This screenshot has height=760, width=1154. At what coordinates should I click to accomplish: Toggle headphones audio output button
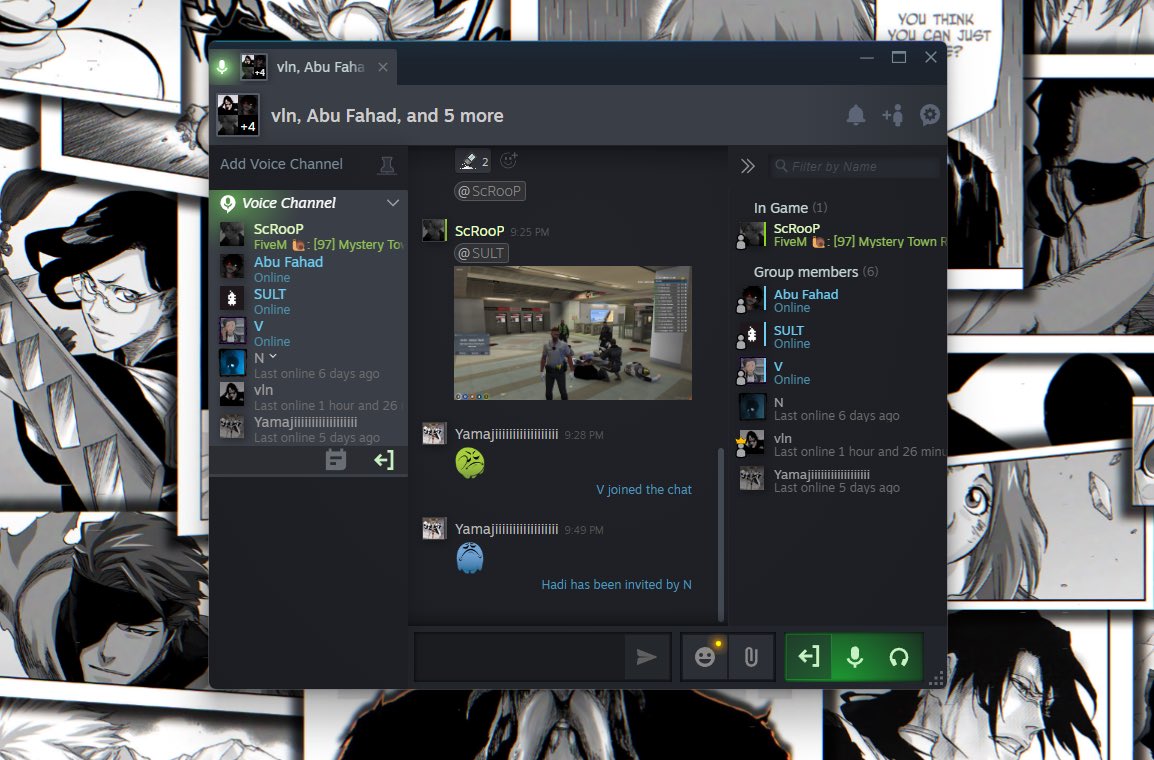pyautogui.click(x=899, y=656)
